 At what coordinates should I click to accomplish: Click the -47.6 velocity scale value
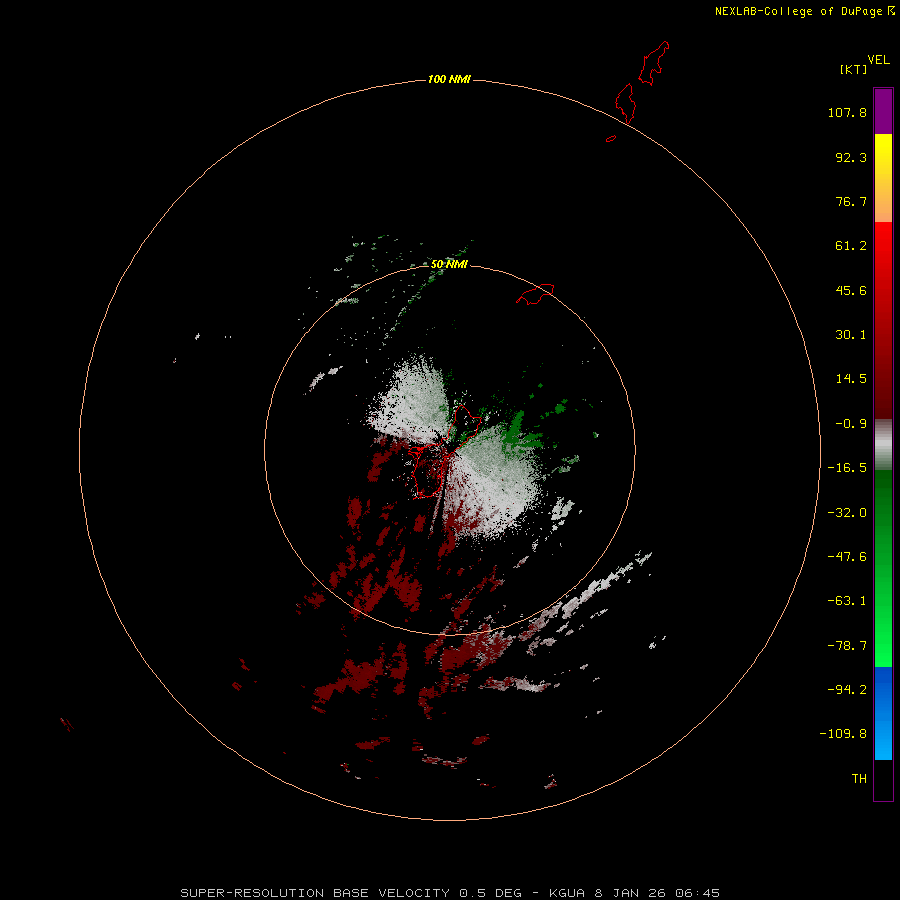tap(847, 557)
